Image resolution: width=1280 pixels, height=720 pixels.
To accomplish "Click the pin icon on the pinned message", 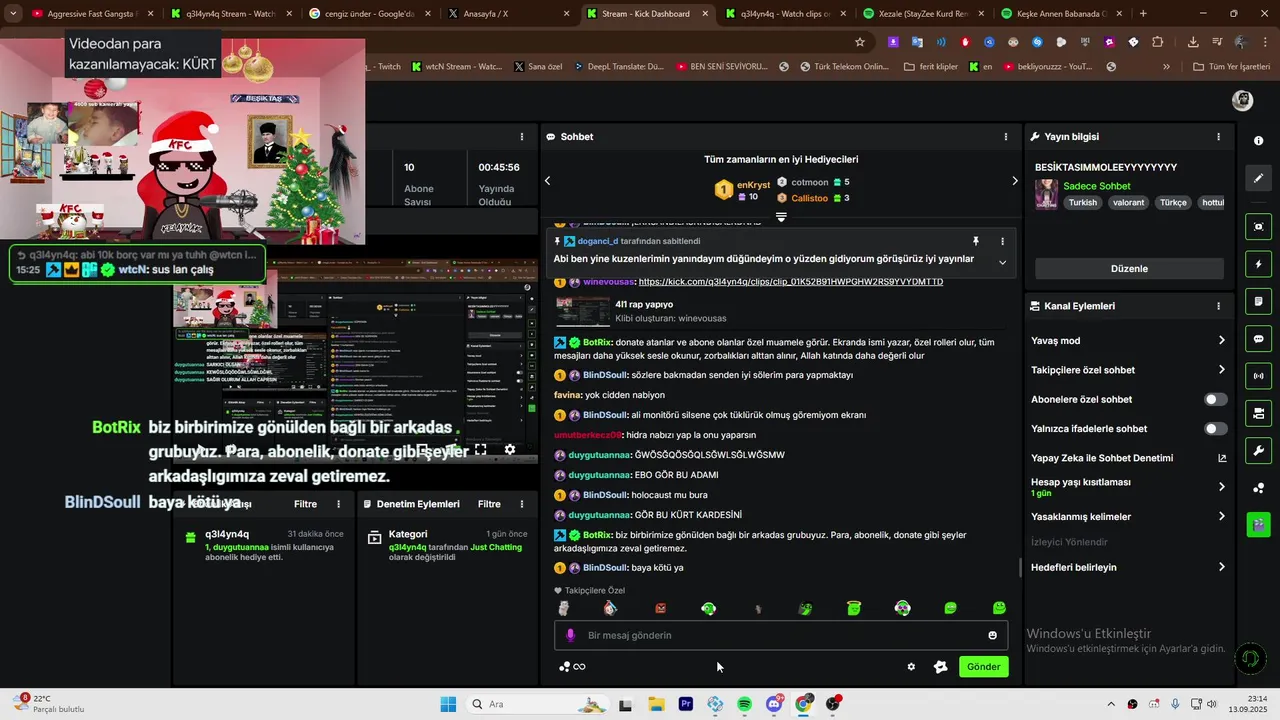I will point(976,241).
